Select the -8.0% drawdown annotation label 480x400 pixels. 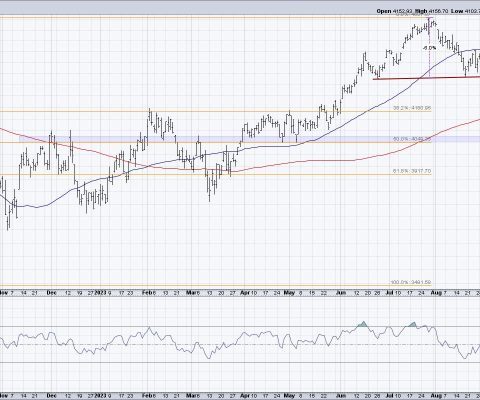430,48
